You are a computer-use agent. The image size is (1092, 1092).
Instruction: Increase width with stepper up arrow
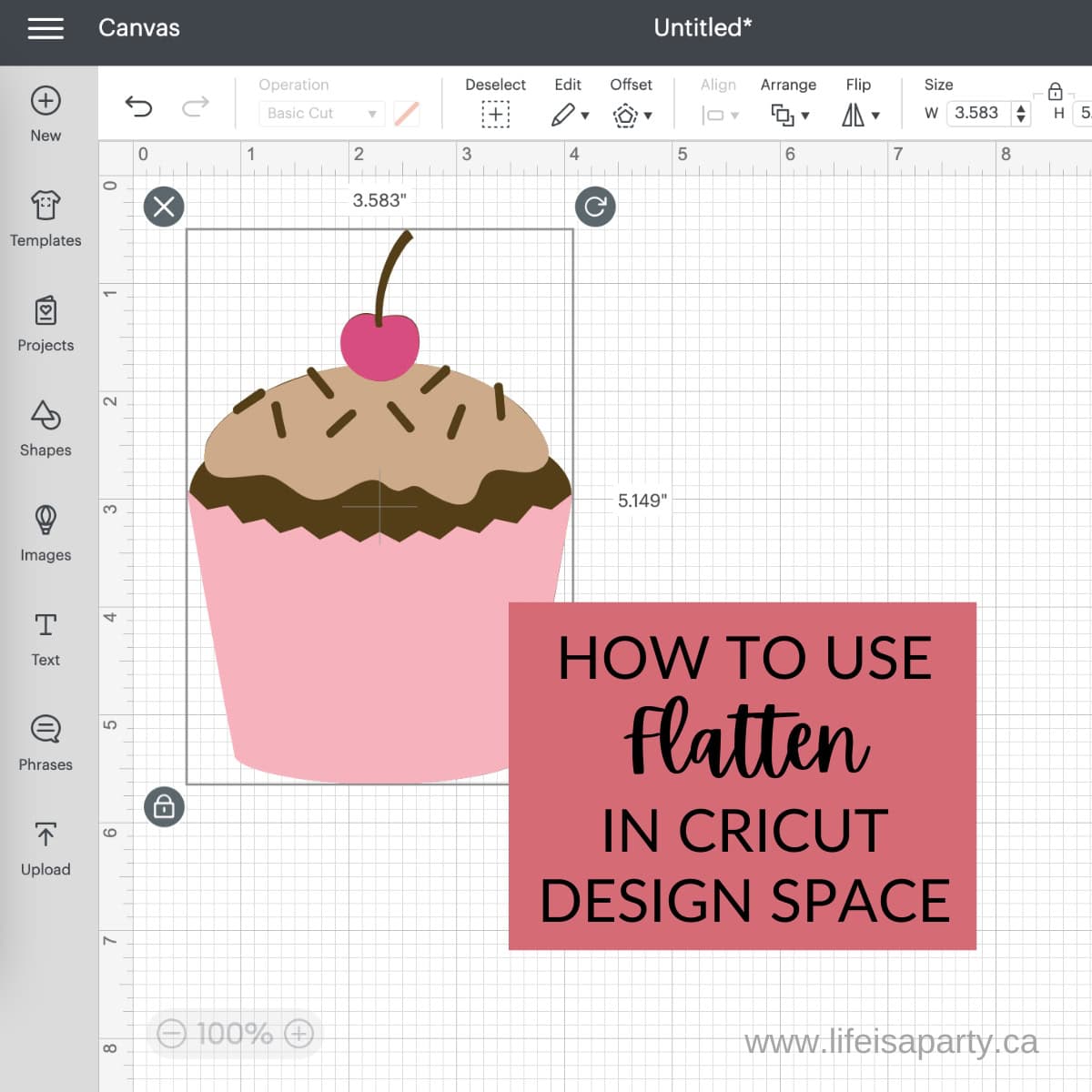(x=1021, y=107)
